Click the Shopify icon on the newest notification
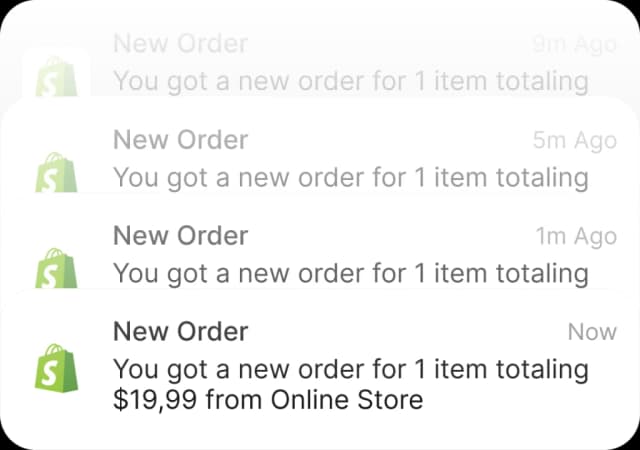The height and width of the screenshot is (450, 640). pos(56,366)
